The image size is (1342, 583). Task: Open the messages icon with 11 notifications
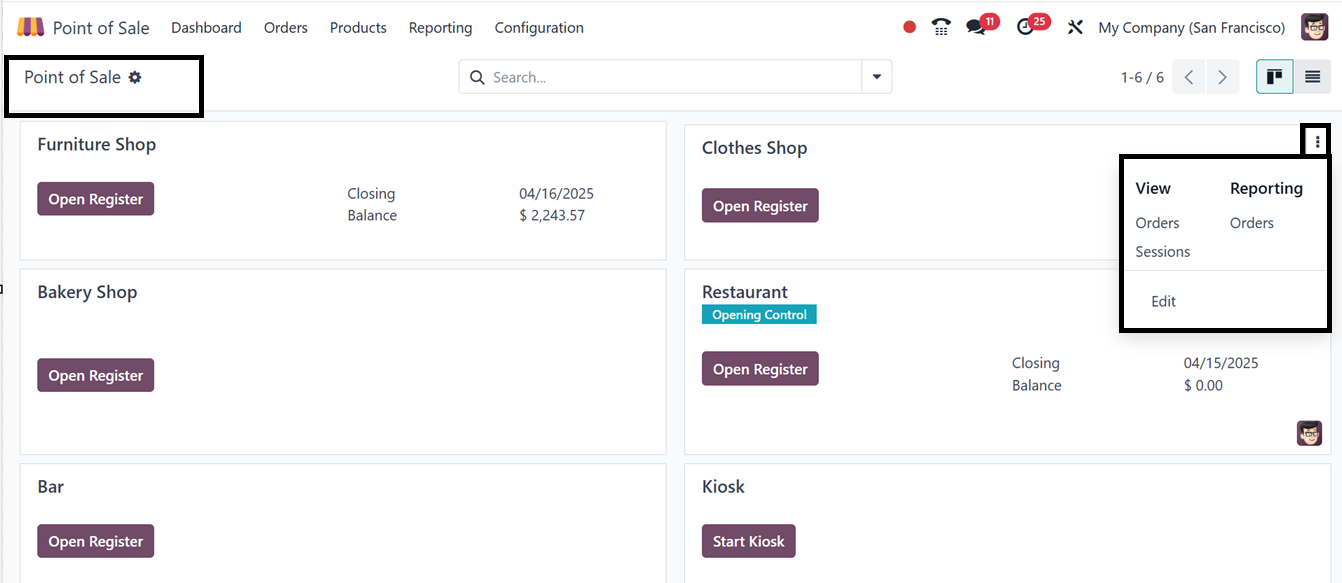point(976,28)
